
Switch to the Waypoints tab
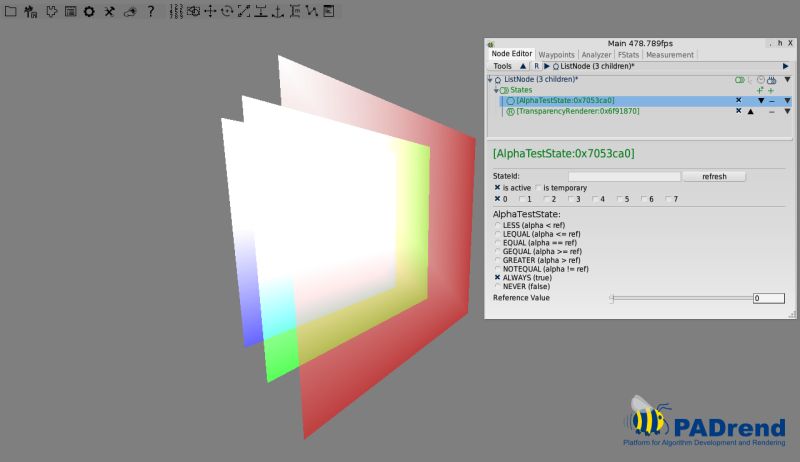(x=556, y=55)
